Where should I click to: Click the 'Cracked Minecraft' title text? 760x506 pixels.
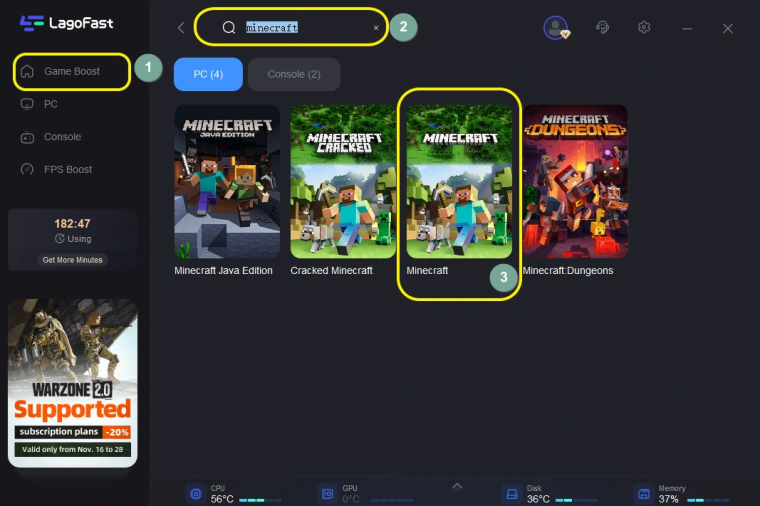click(x=332, y=270)
